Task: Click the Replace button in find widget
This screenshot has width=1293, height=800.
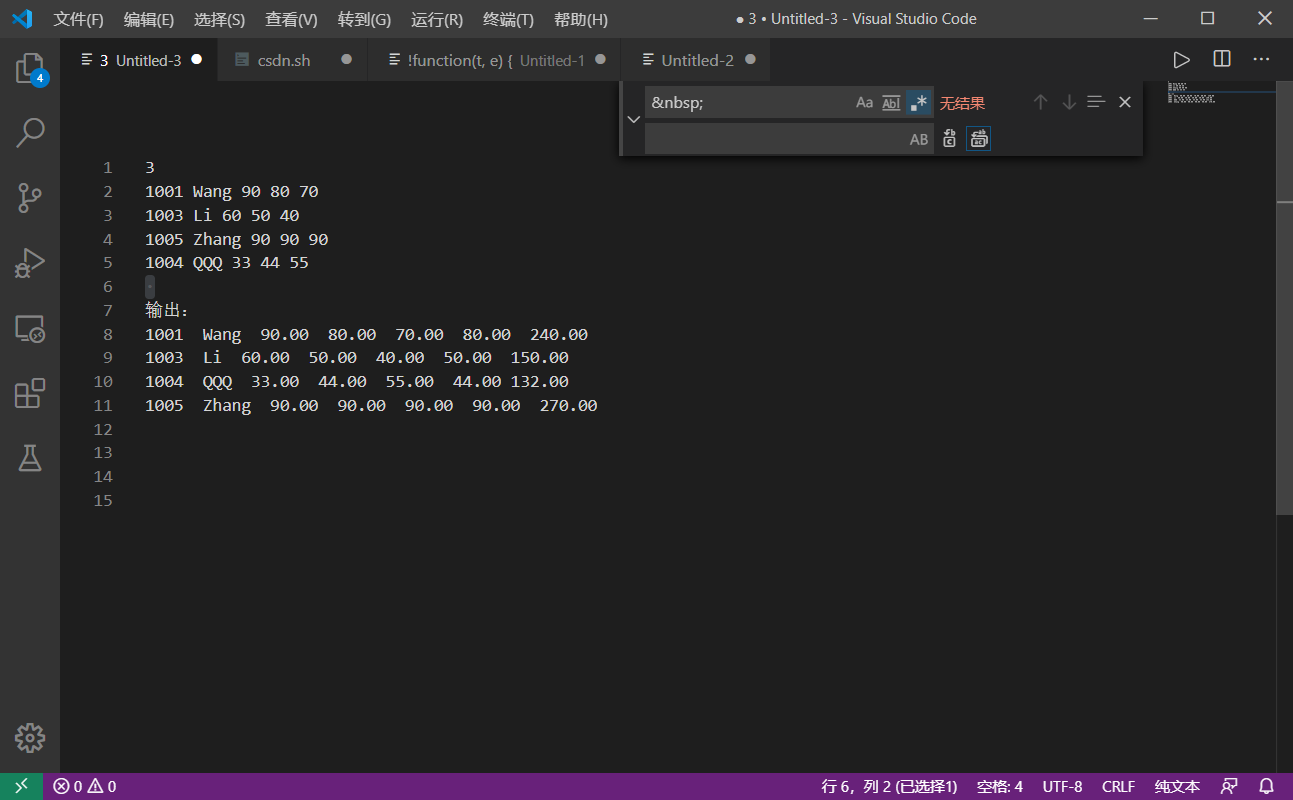Action: click(950, 139)
